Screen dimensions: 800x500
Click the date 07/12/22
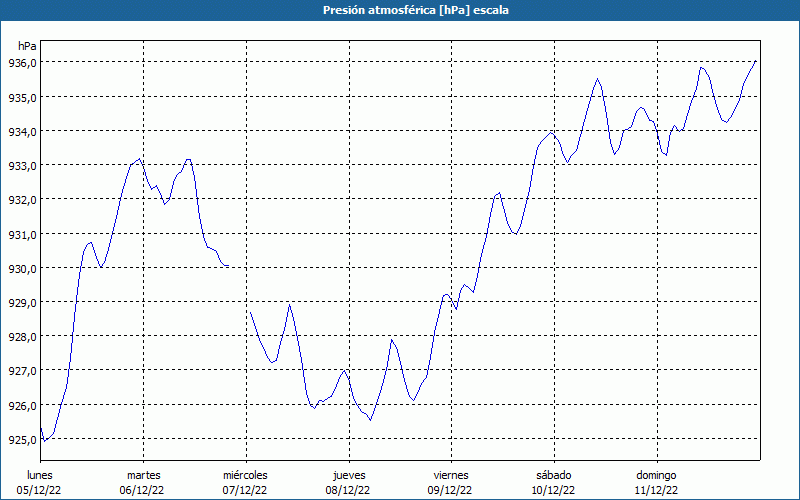(244, 490)
